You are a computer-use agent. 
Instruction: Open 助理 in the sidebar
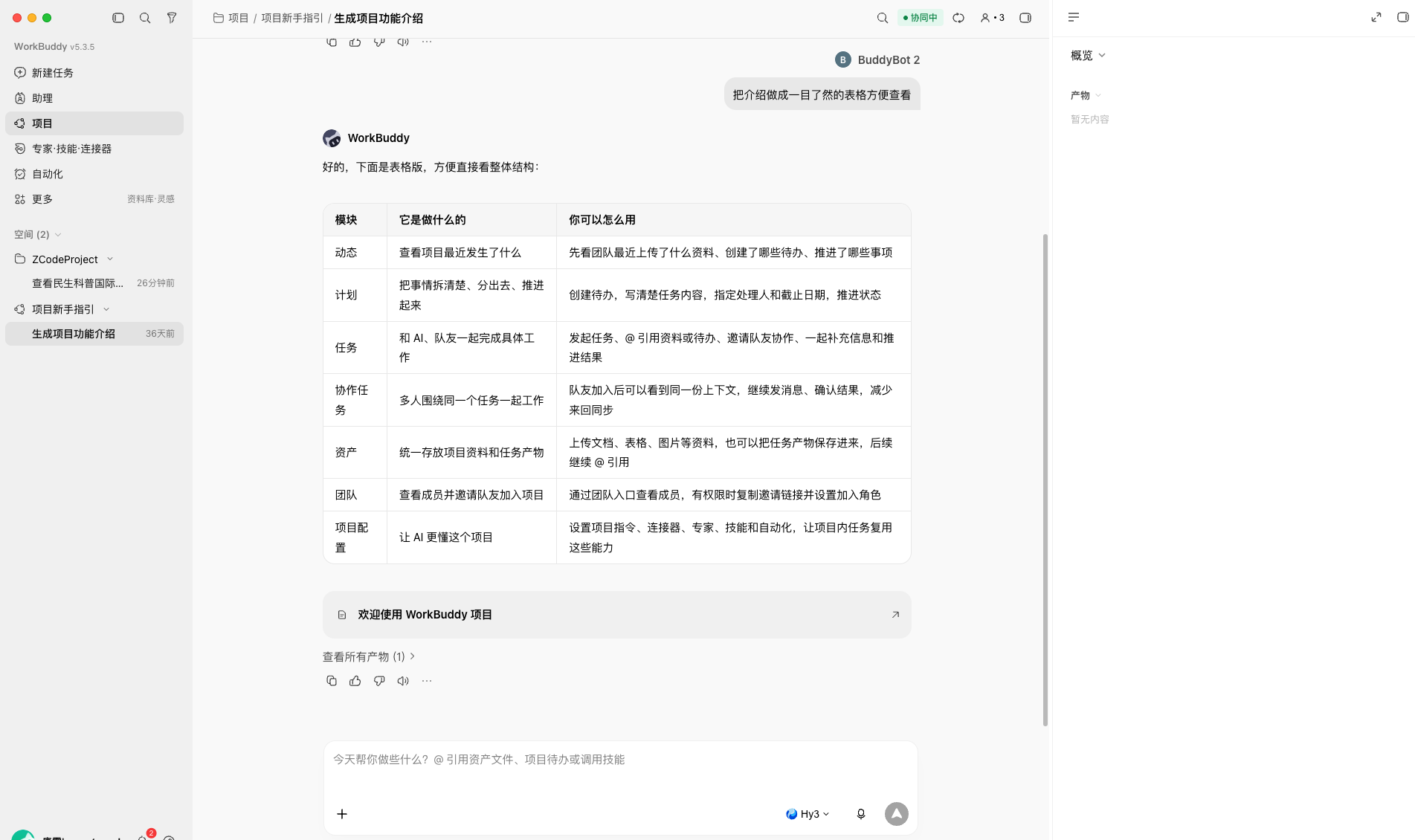point(94,98)
